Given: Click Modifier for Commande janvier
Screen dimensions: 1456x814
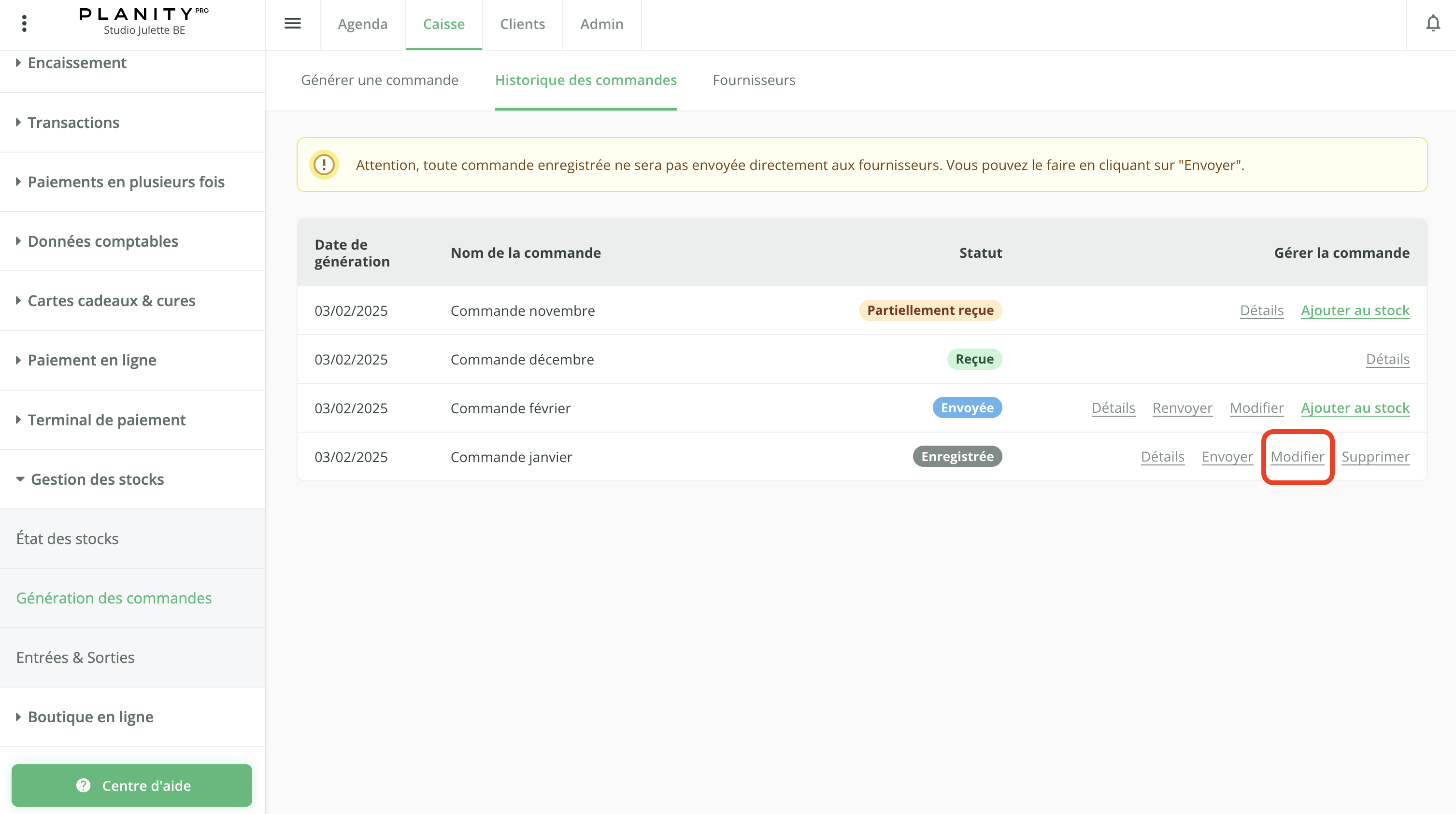Looking at the screenshot, I should pyautogui.click(x=1297, y=456).
